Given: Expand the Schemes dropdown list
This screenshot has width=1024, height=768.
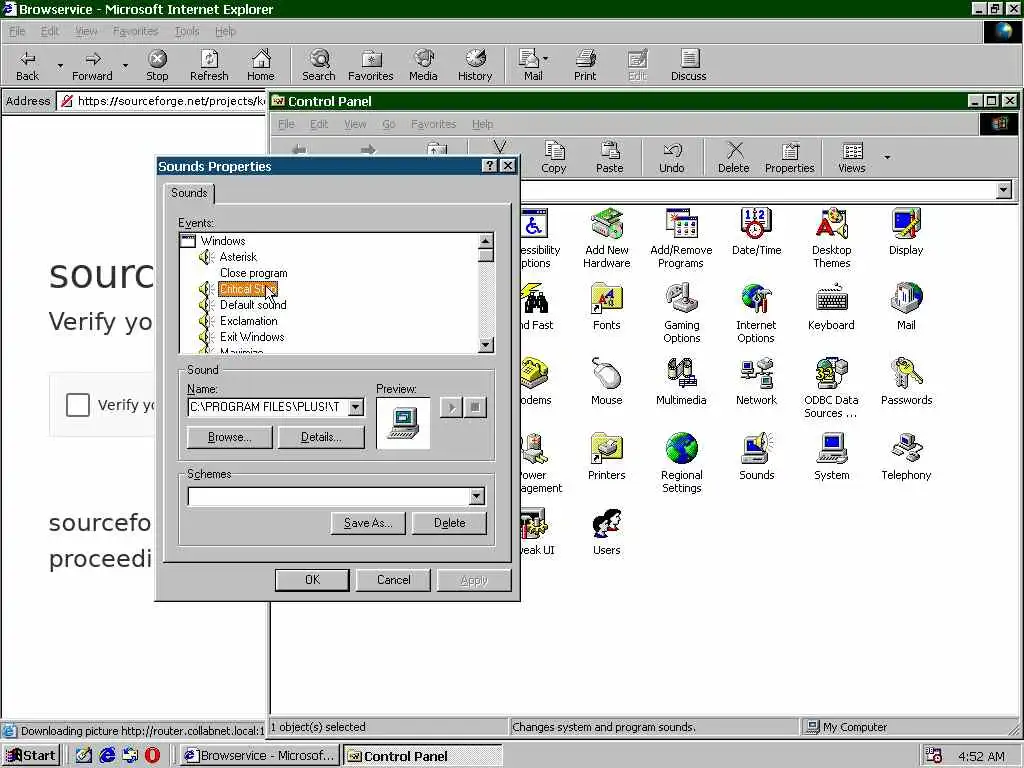Looking at the screenshot, I should tap(477, 496).
